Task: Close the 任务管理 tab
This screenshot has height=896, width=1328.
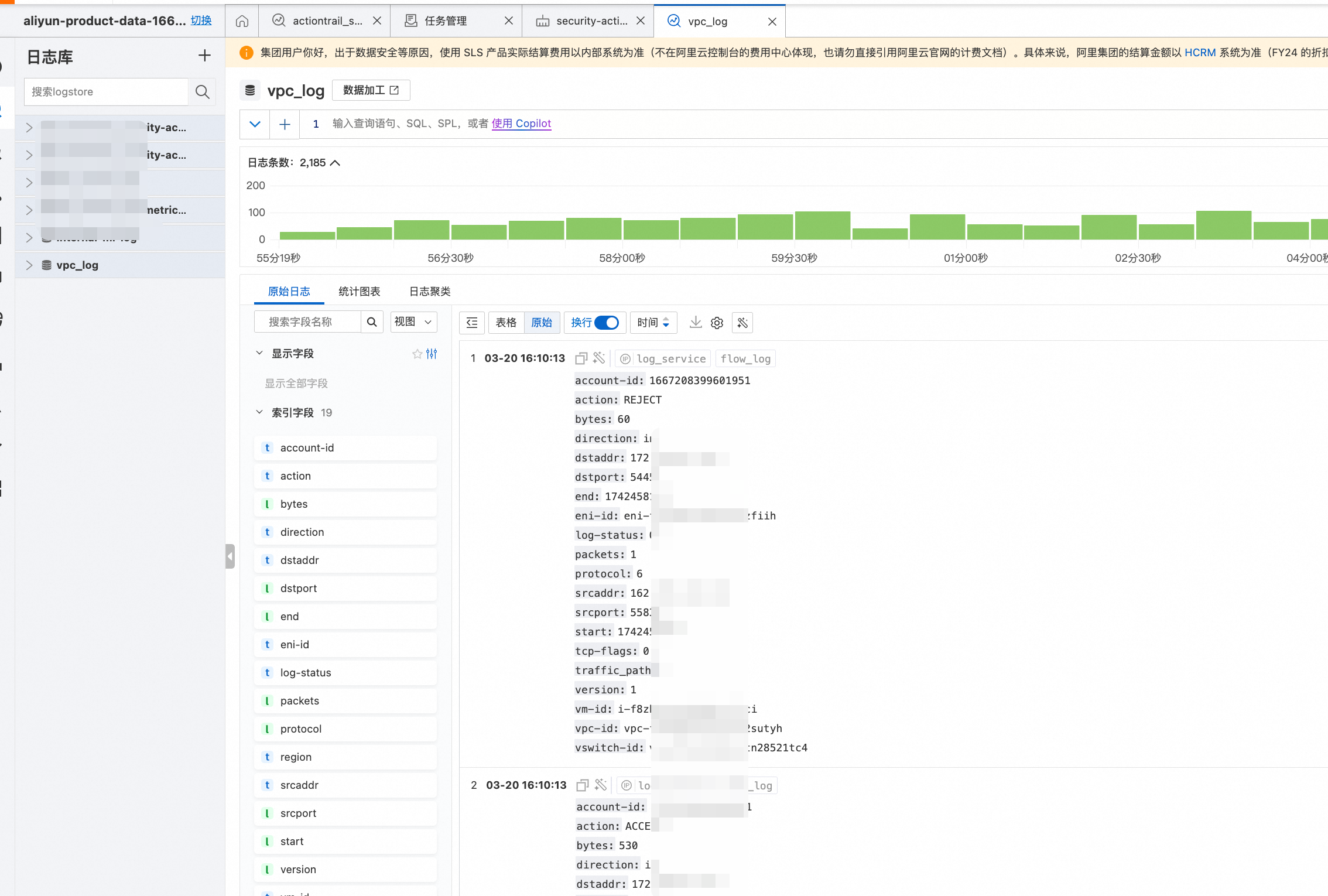Action: [x=509, y=21]
